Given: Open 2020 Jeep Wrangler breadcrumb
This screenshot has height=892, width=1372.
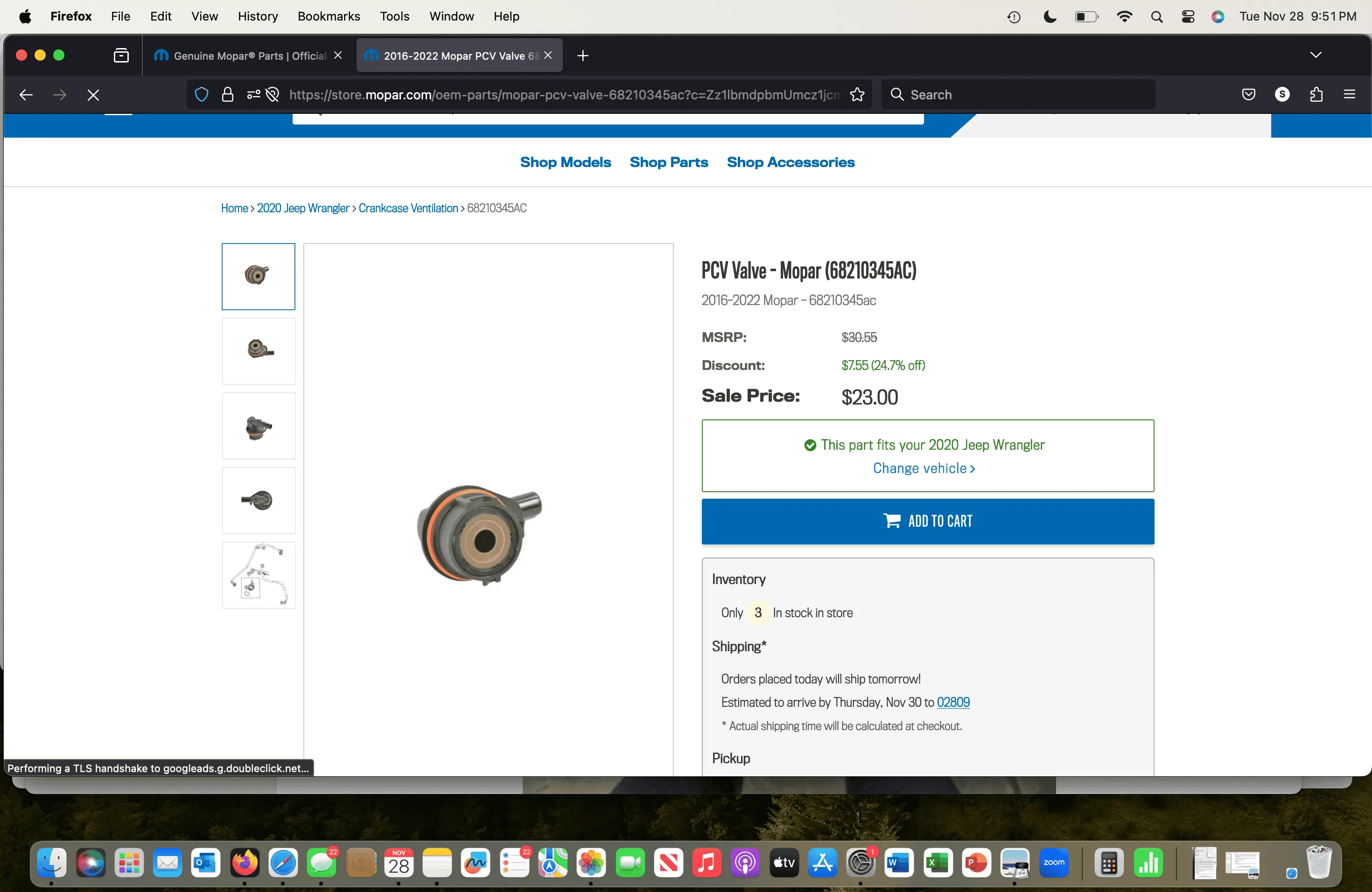Looking at the screenshot, I should [303, 208].
